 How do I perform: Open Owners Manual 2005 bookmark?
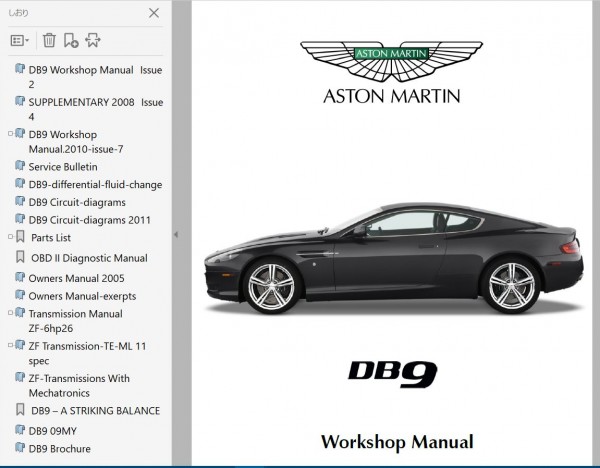[76, 278]
